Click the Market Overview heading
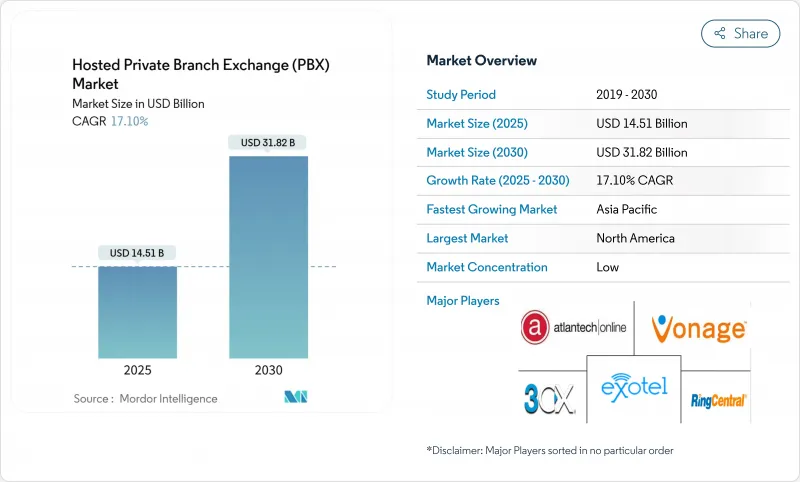 [481, 61]
